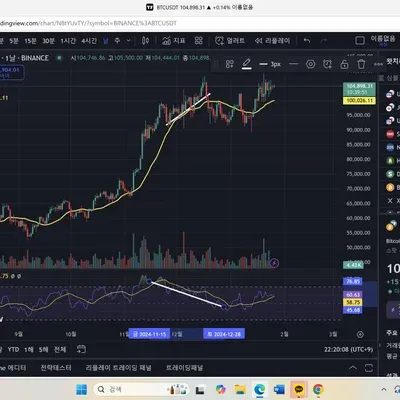This screenshot has height=400, width=400.
Task: Open File Explorer from the taskbar
Action: pyautogui.click(x=240, y=389)
